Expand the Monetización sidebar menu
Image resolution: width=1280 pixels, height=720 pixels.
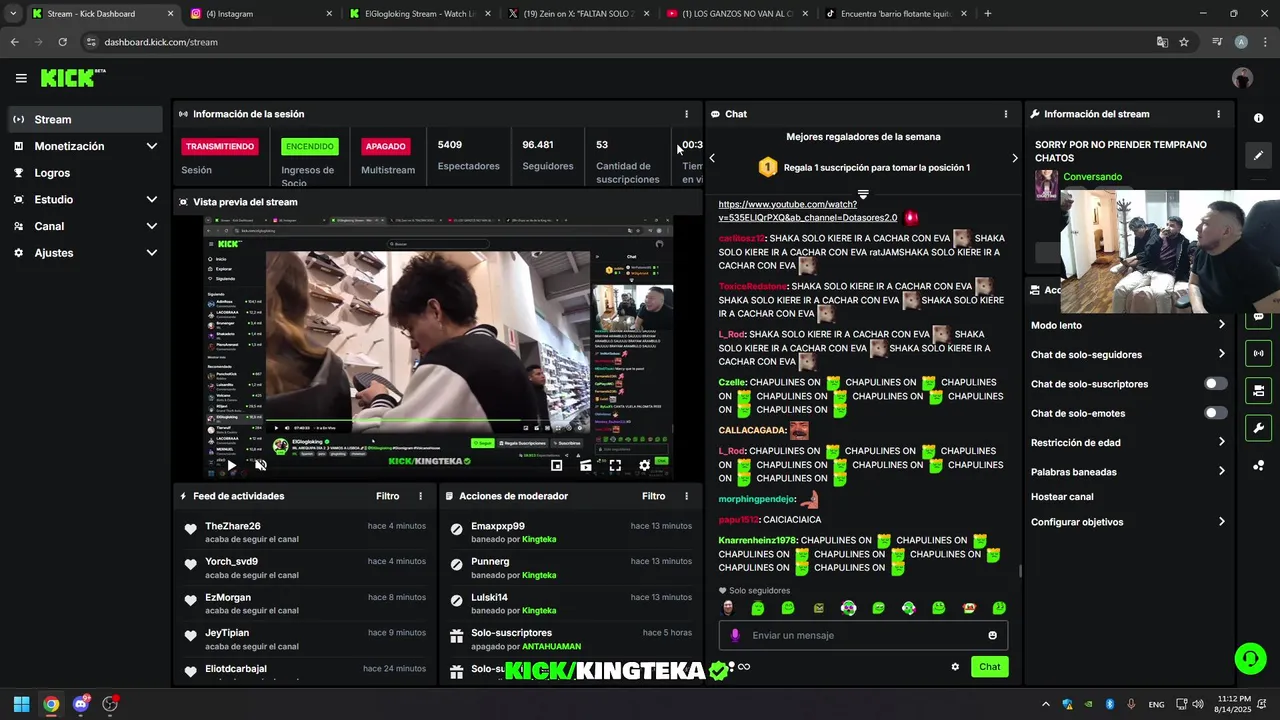85,146
